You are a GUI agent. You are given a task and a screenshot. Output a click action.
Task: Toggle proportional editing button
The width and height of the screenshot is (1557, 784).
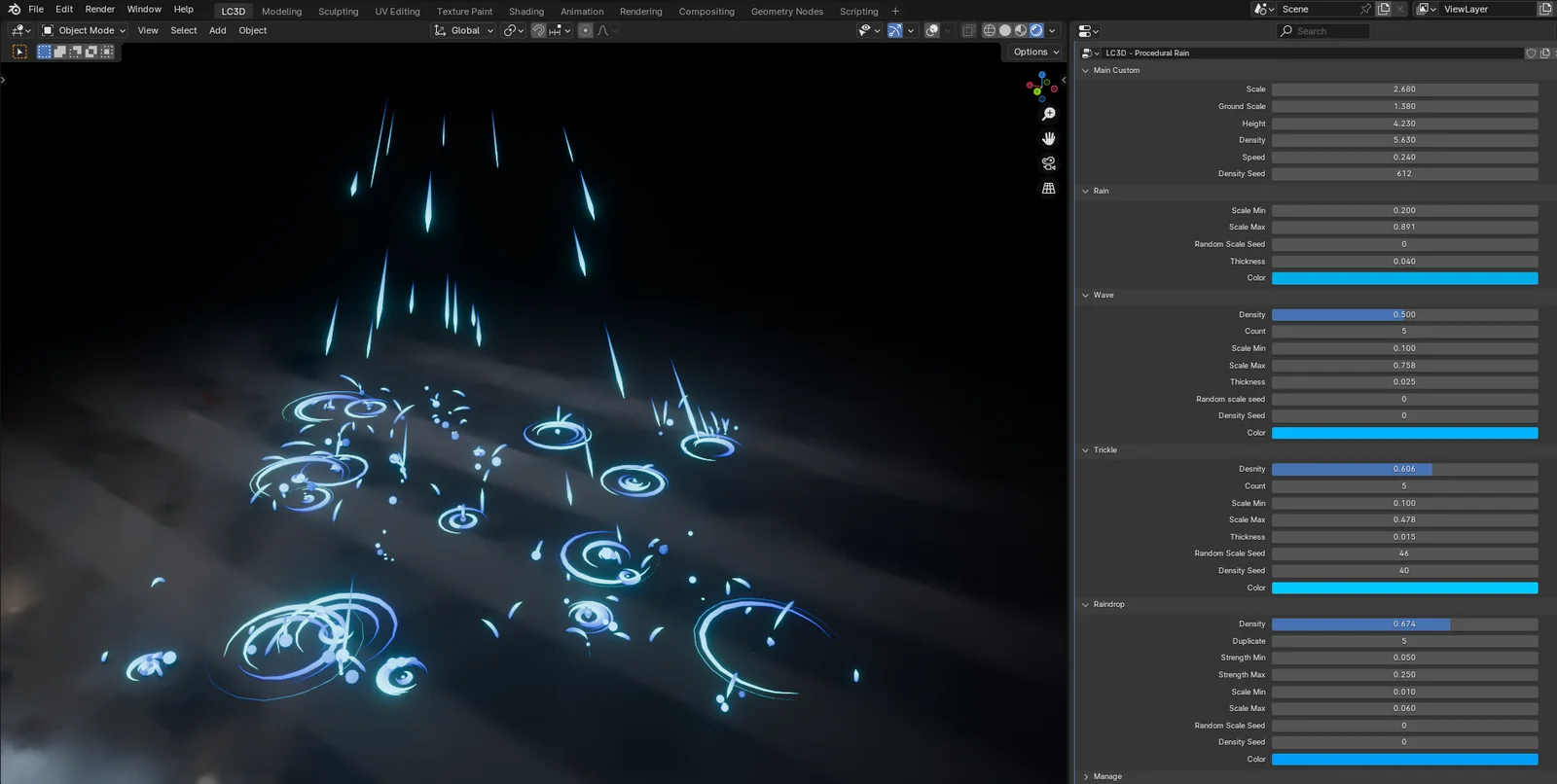[x=585, y=30]
